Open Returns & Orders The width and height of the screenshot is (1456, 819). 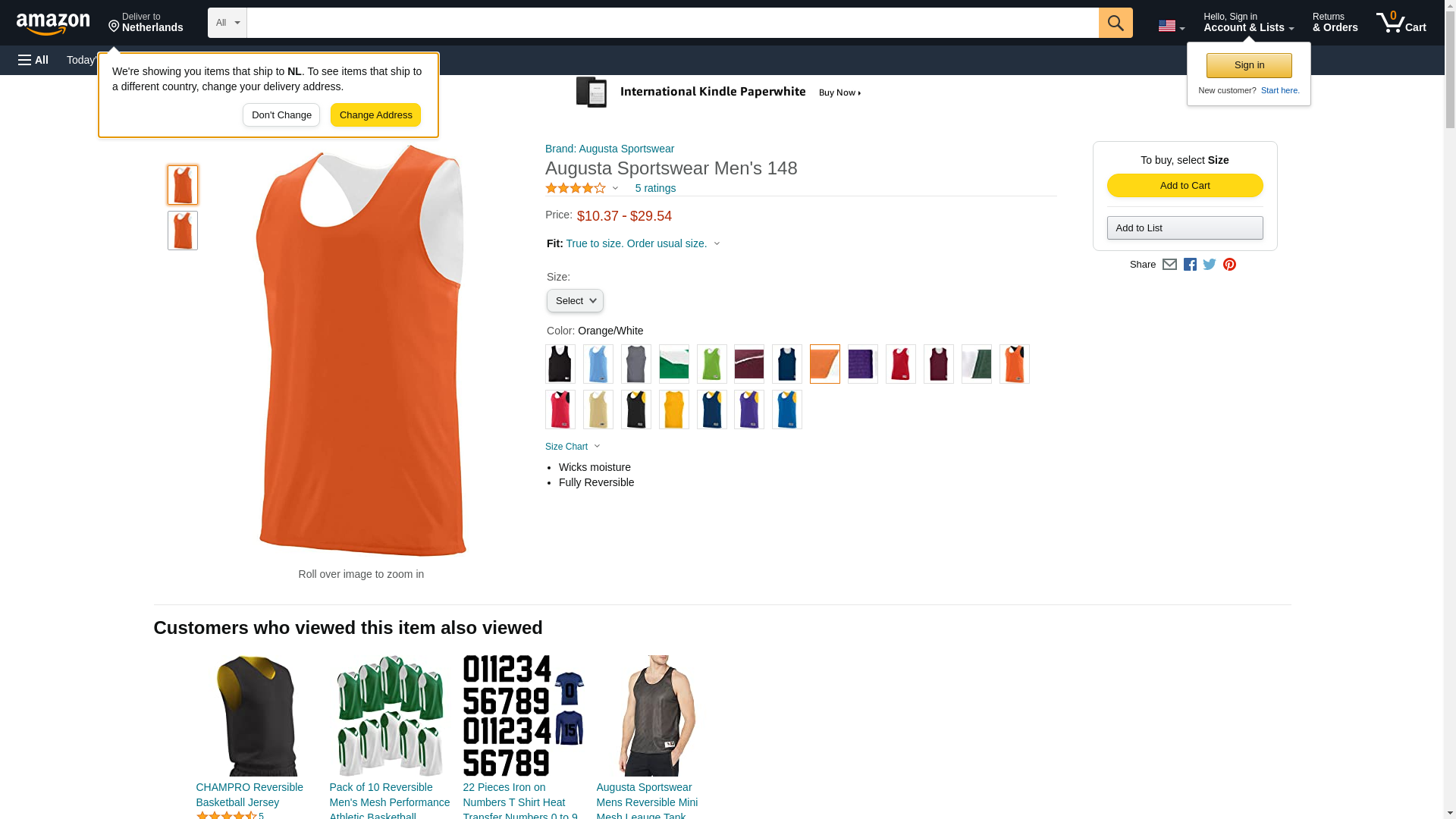pos(1335,23)
